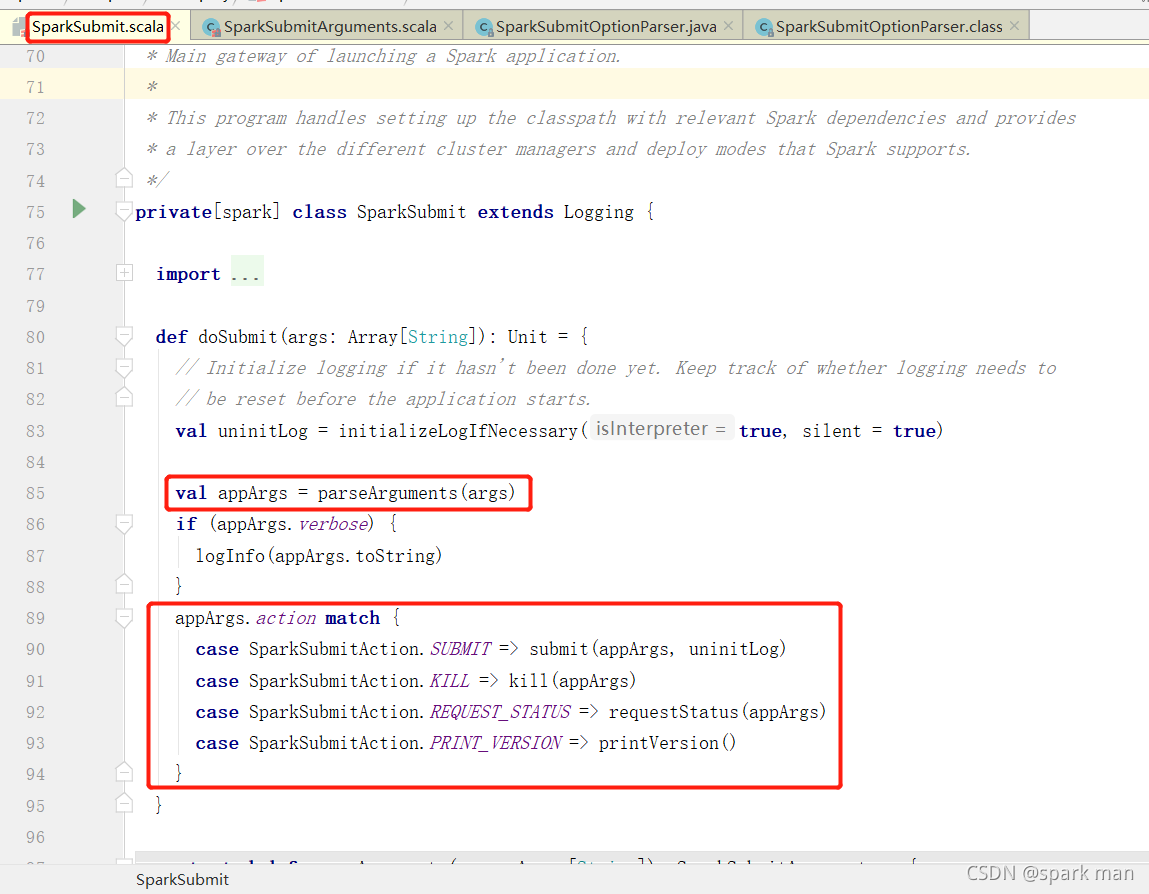Viewport: 1149px width, 894px height.
Task: Click the class icon on SparkSubmitOptionParser.java tab
Action: coord(484,28)
